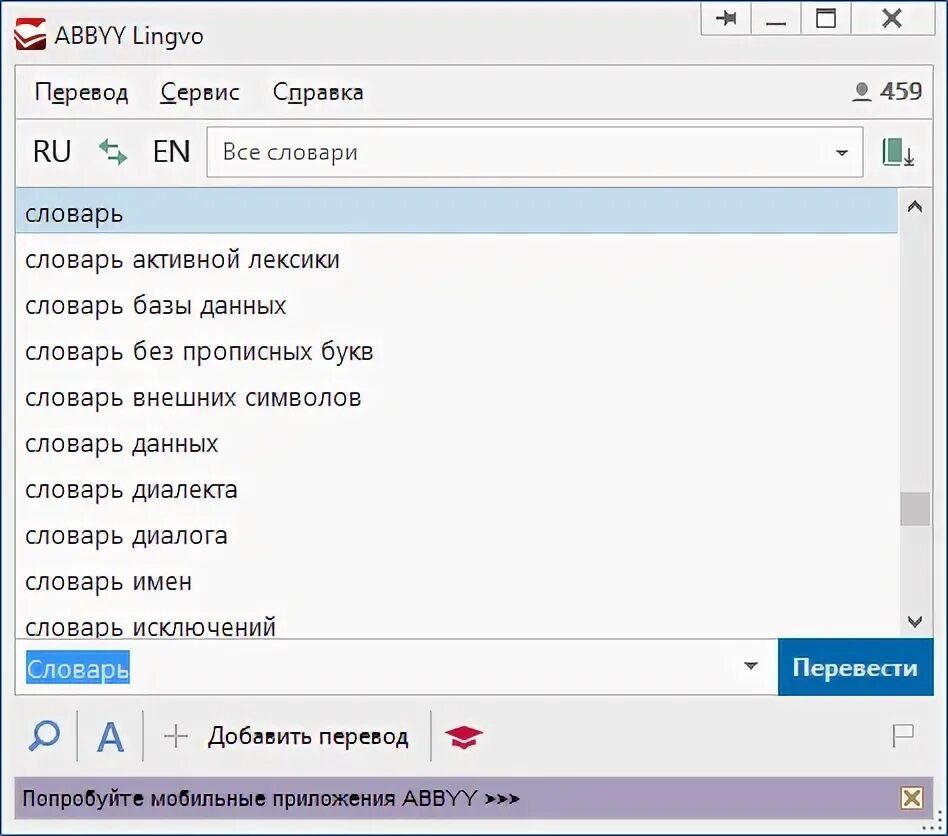Click the Перевести button
This screenshot has height=836, width=948.
[855, 667]
